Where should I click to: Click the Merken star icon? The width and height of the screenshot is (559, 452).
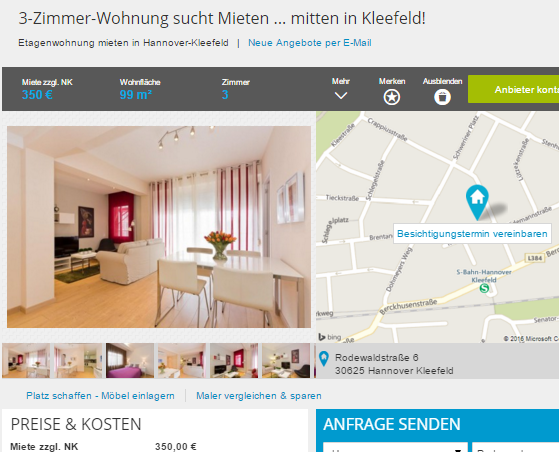[391, 97]
